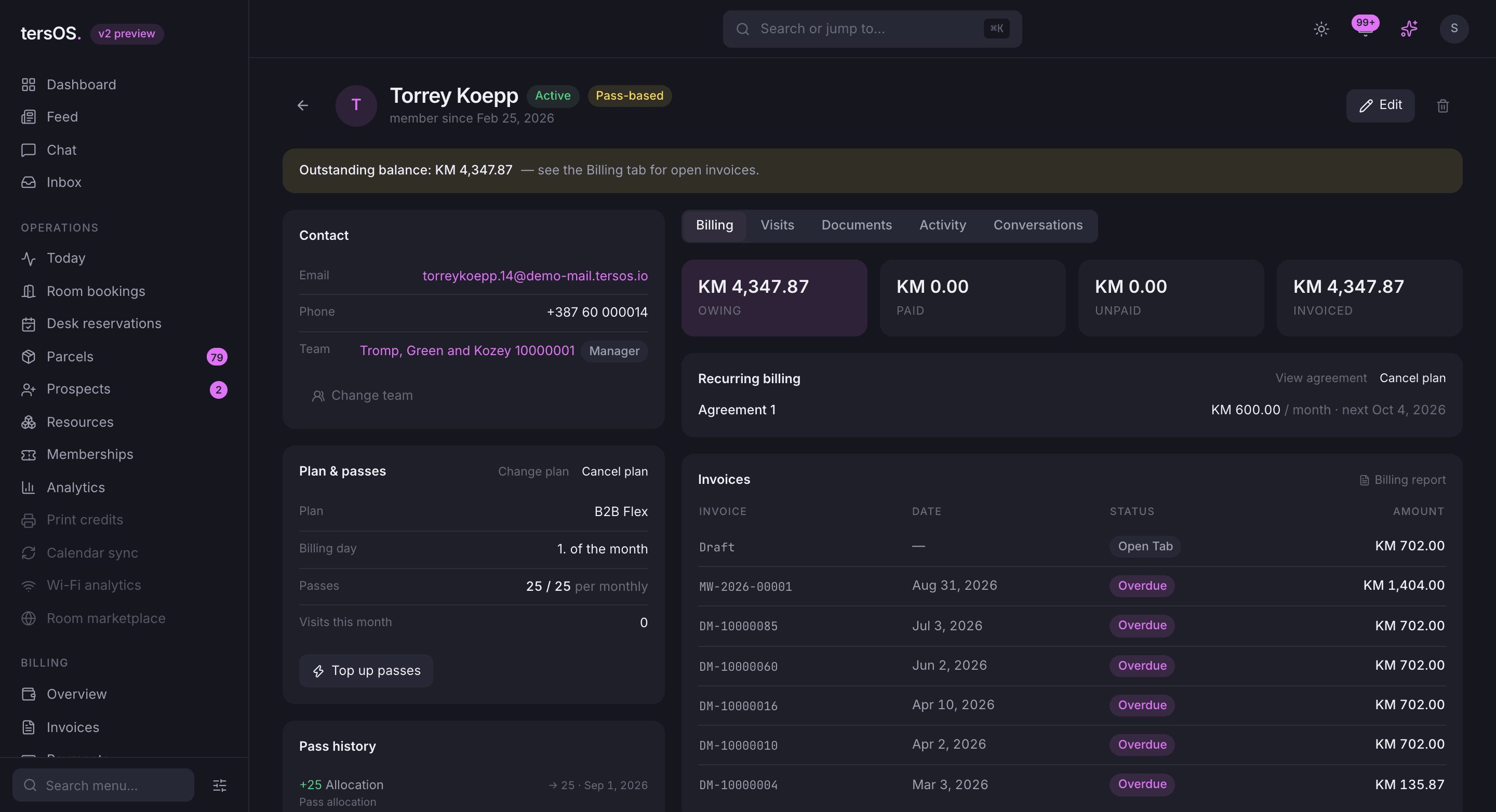Open user avatar S menu
The width and height of the screenshot is (1496, 812).
(x=1453, y=29)
